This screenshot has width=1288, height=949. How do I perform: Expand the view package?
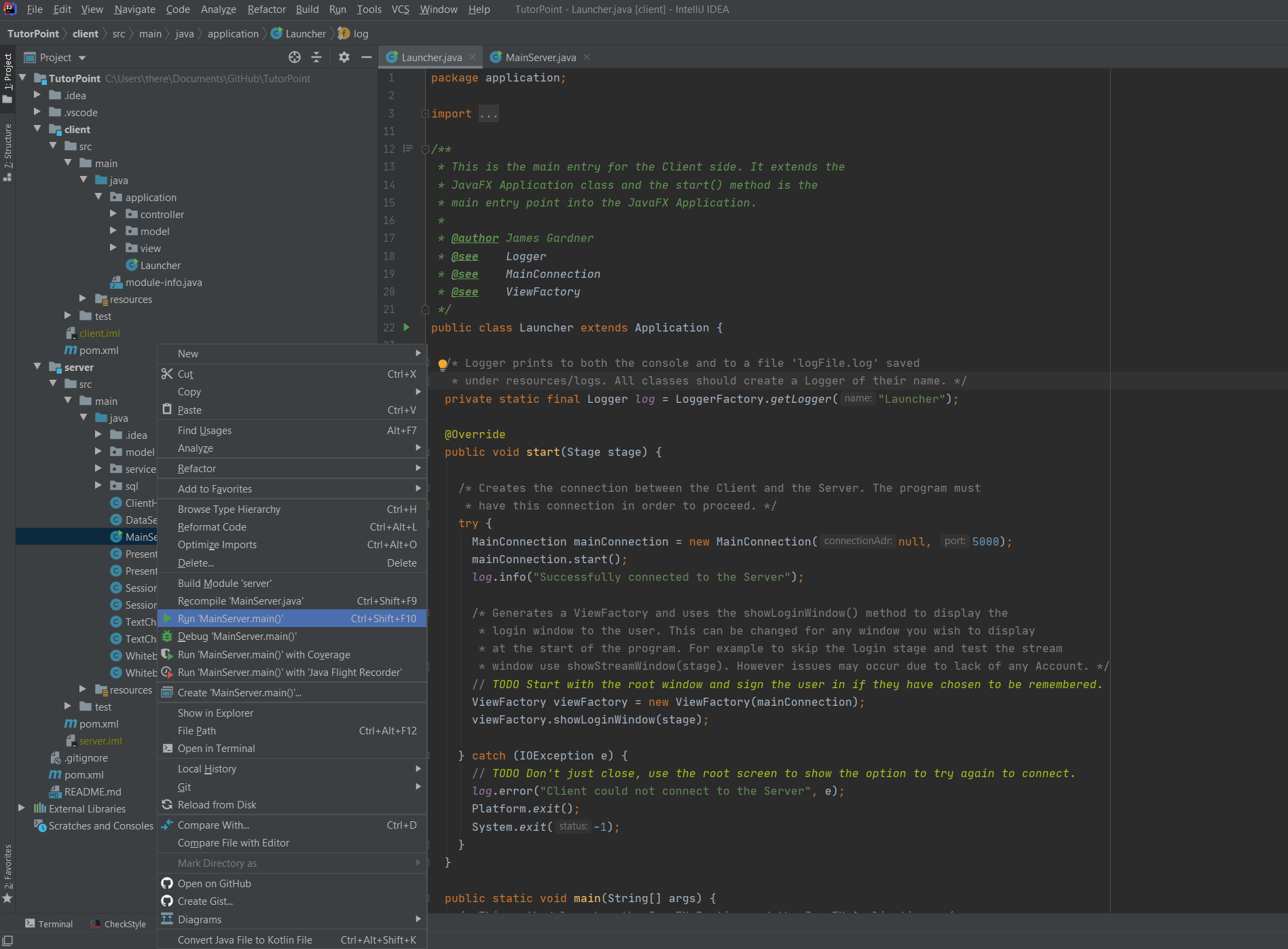click(114, 248)
